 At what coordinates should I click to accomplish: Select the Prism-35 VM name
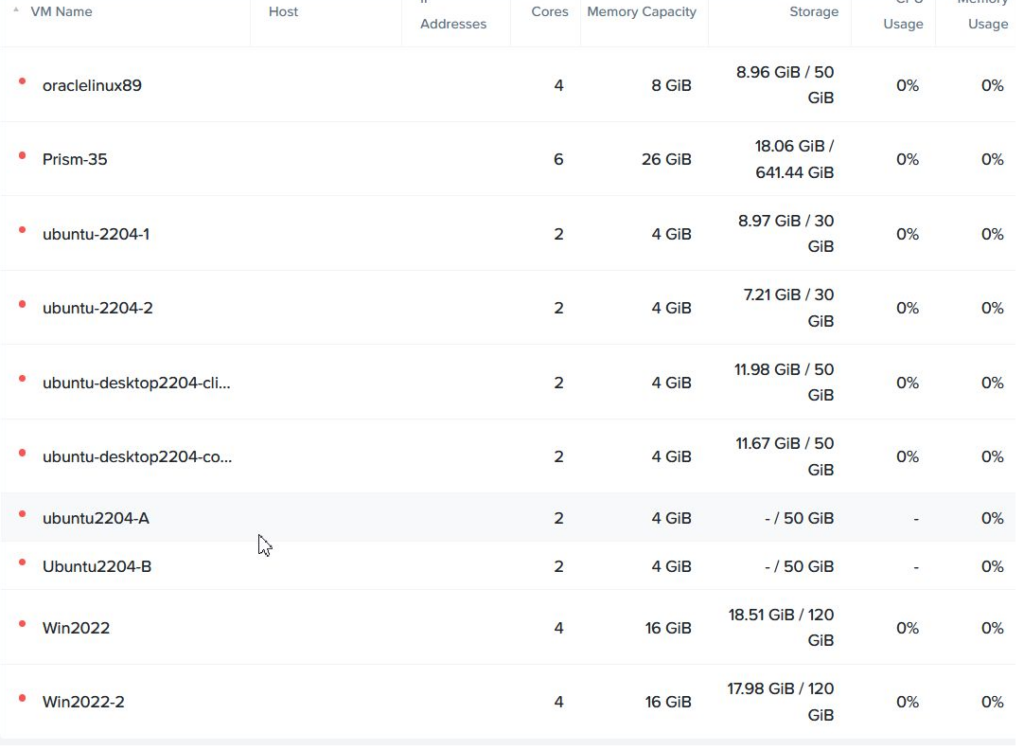coord(74,158)
